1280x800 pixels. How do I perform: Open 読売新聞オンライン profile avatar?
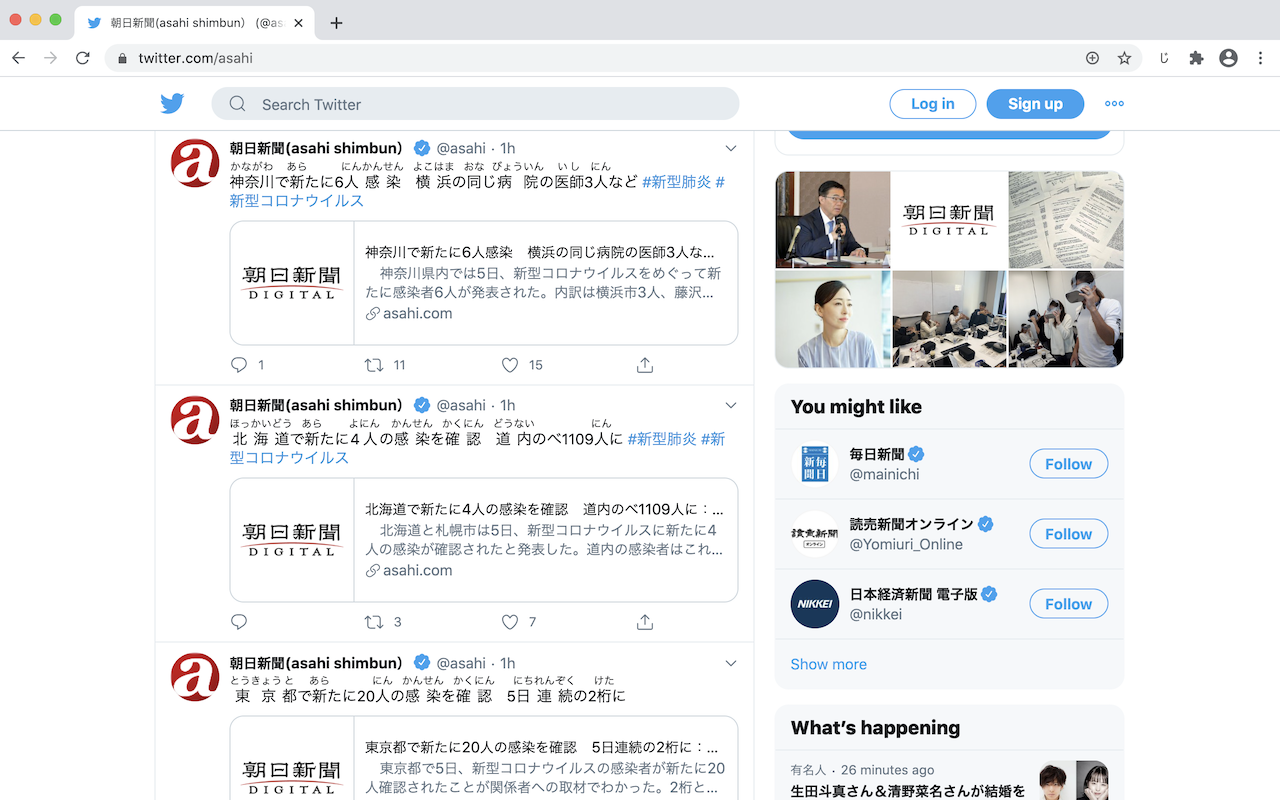coord(815,534)
